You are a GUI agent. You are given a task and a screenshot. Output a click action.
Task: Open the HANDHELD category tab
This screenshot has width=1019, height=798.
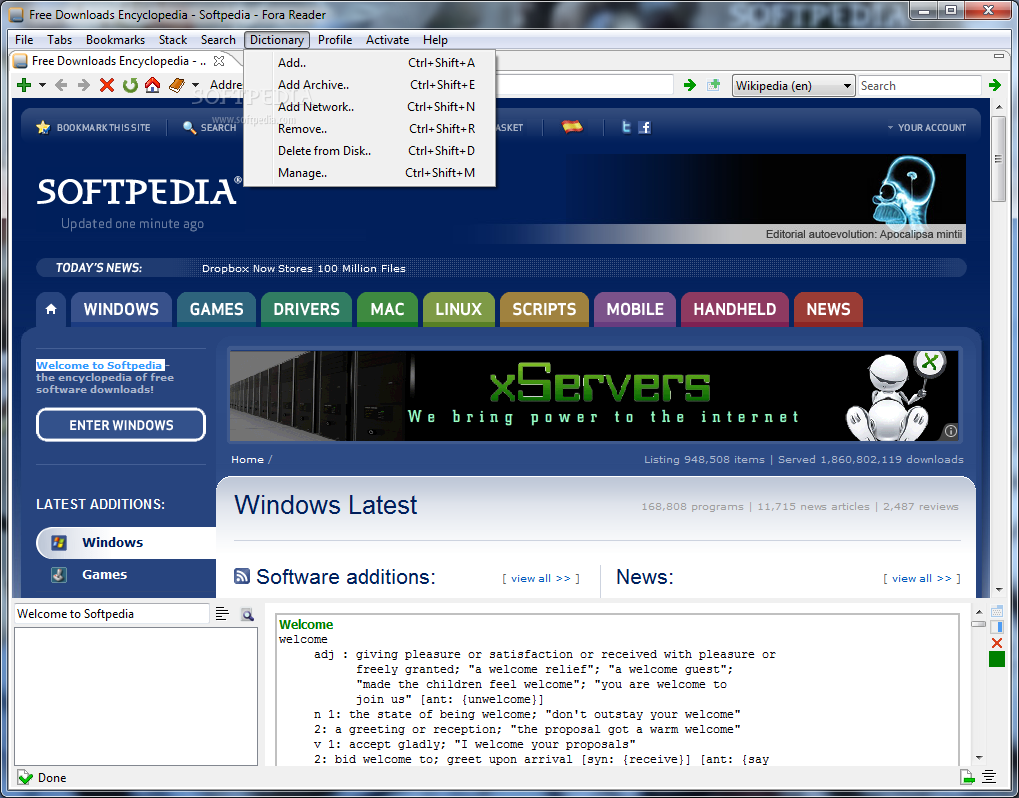pyautogui.click(x=734, y=309)
